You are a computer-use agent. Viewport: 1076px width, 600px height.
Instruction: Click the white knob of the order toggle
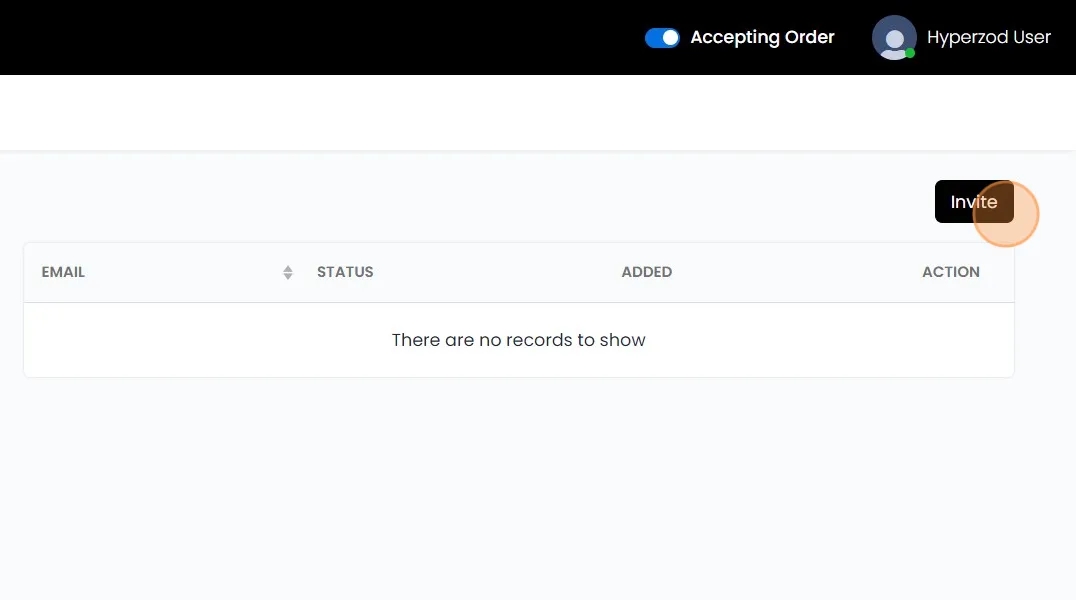point(670,38)
